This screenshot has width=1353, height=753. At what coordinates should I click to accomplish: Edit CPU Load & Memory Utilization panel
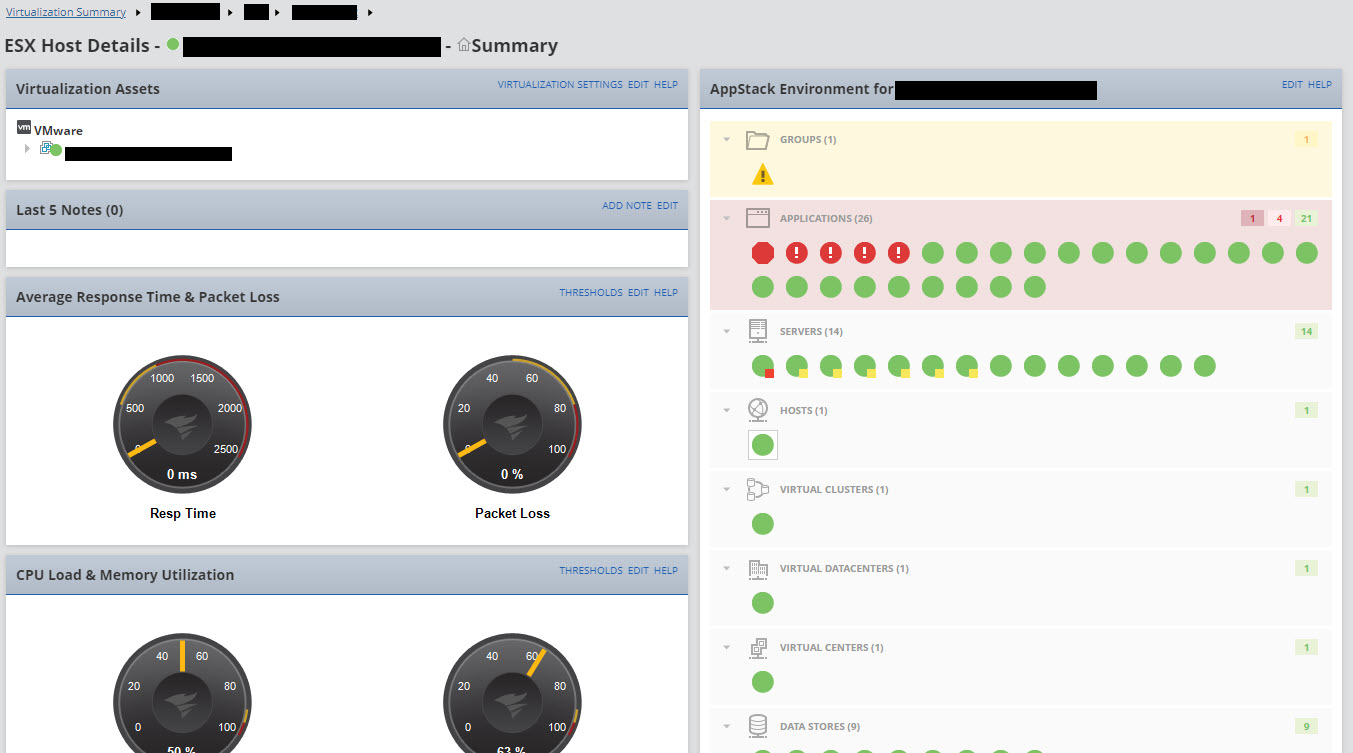tap(638, 571)
